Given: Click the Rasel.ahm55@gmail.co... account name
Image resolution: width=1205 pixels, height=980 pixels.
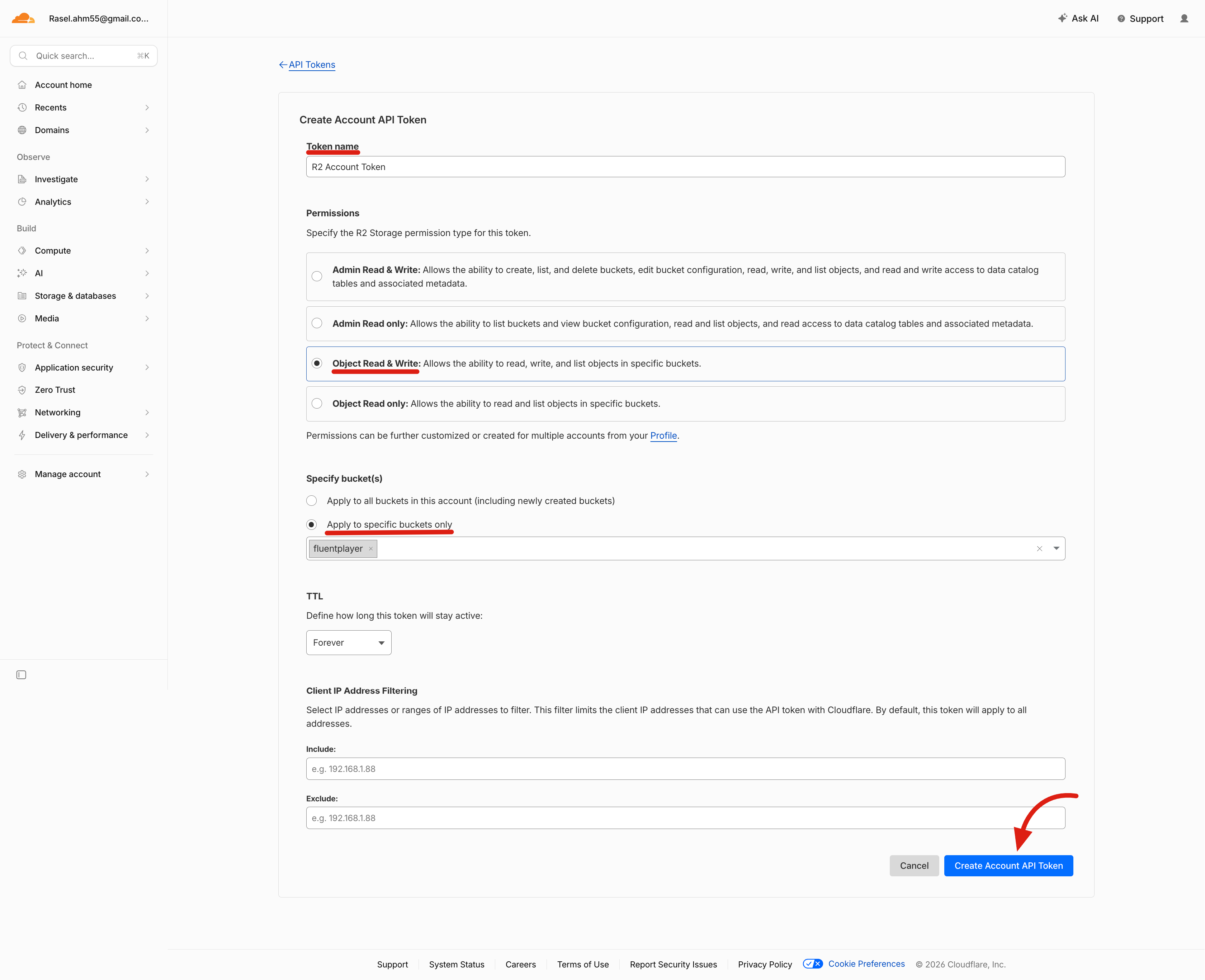Looking at the screenshot, I should (x=99, y=18).
